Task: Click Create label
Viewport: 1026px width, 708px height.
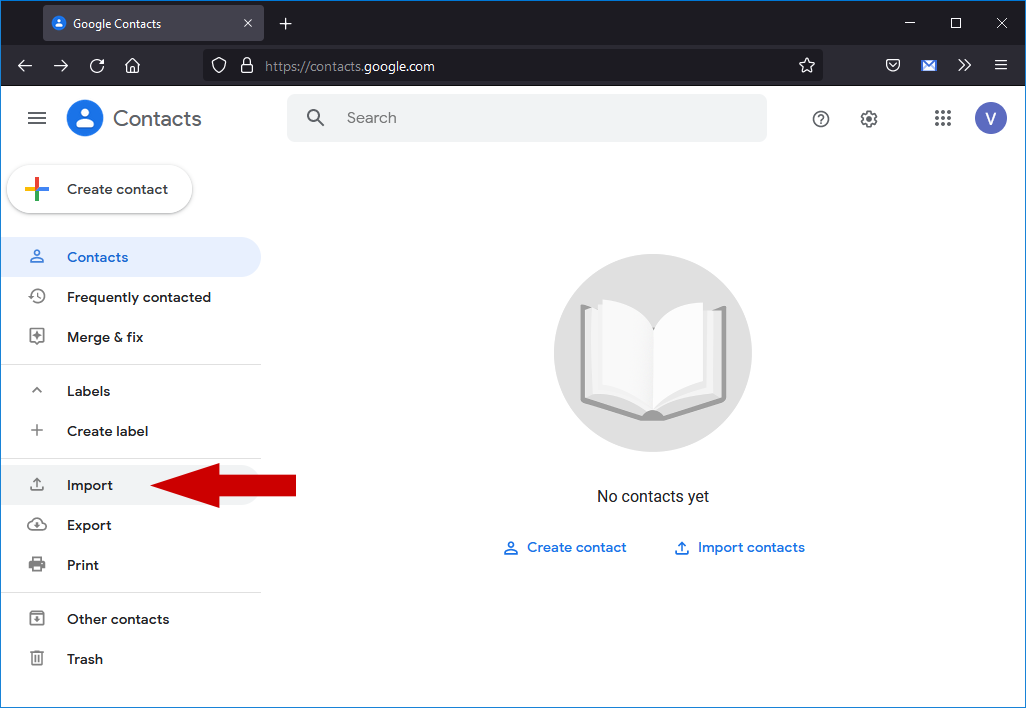Action: coord(131,431)
